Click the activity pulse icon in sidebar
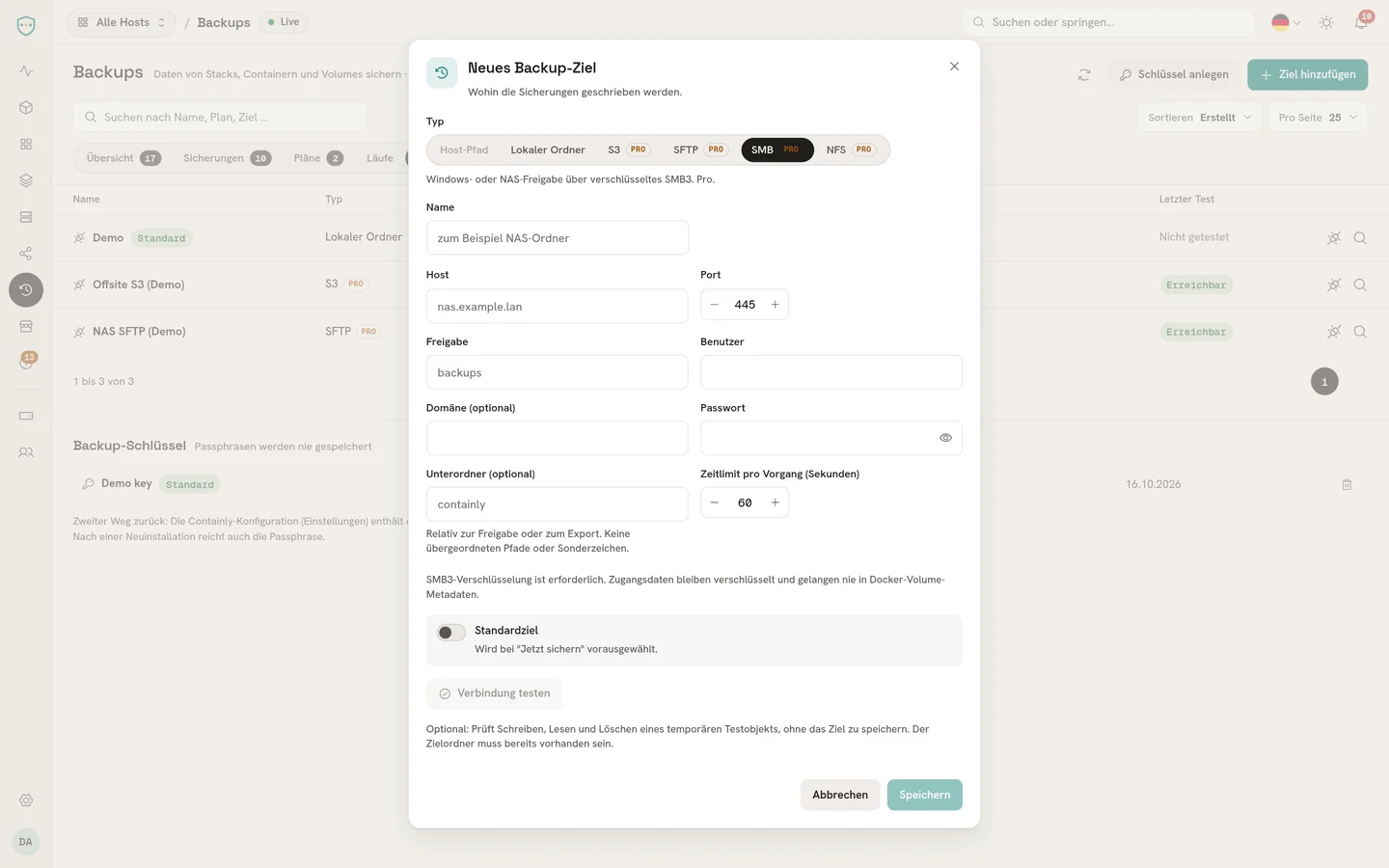 [26, 70]
